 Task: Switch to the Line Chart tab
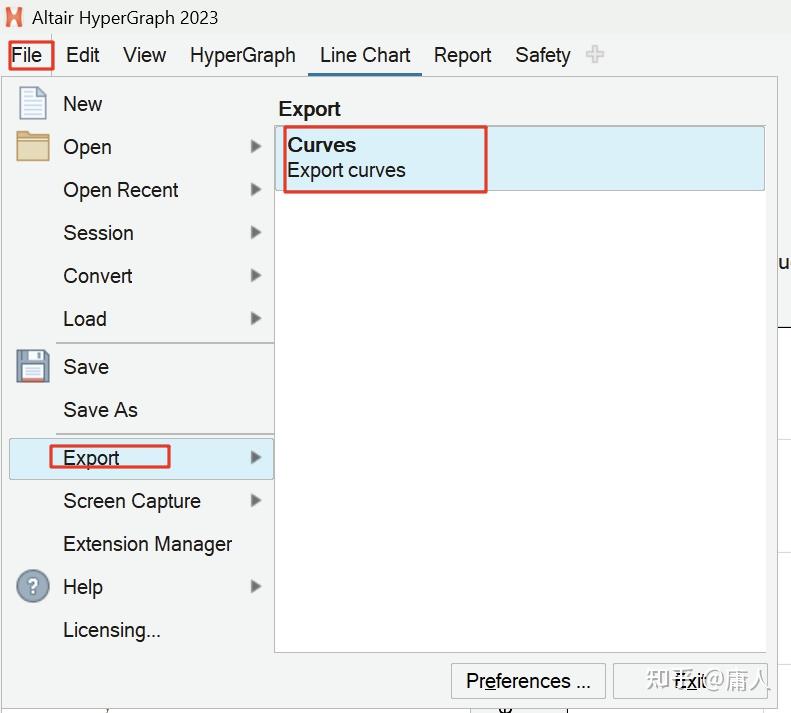click(365, 55)
